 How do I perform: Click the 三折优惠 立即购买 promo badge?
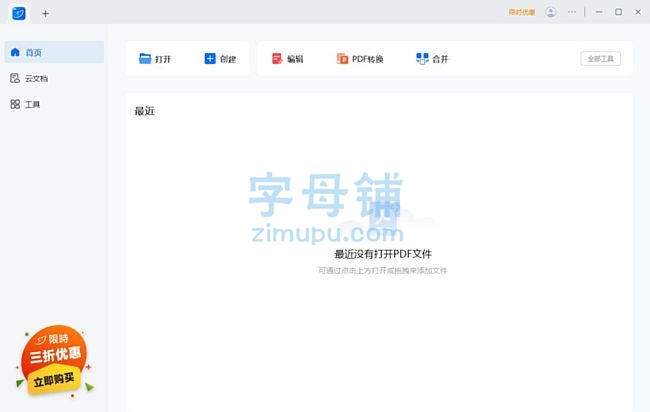tap(54, 361)
